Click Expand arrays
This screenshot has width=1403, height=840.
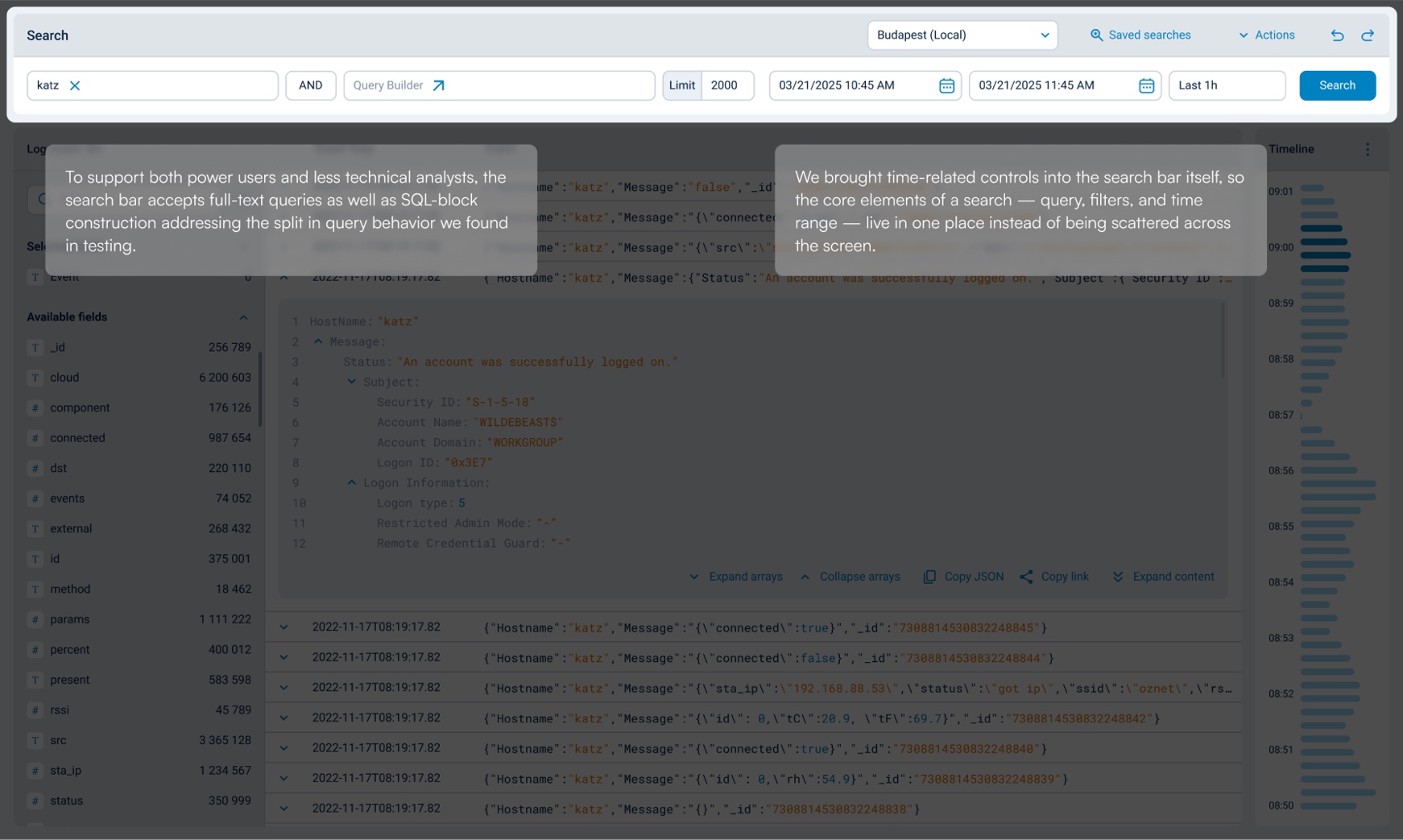[x=737, y=577]
